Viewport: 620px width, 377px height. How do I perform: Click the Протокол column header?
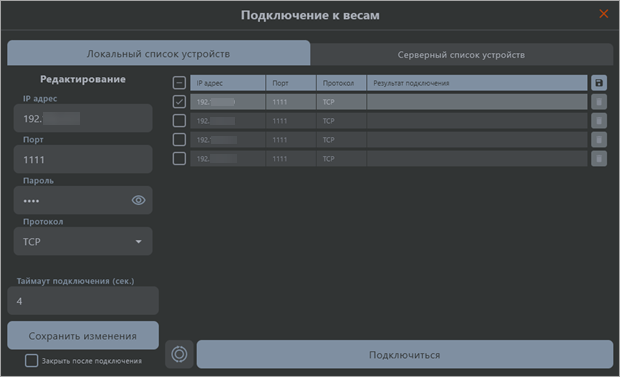click(341, 83)
